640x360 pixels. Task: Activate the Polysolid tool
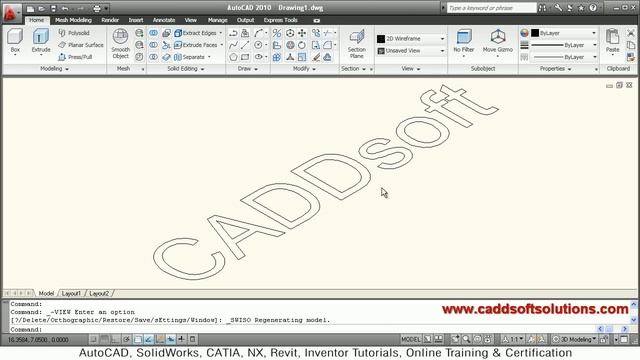point(74,33)
